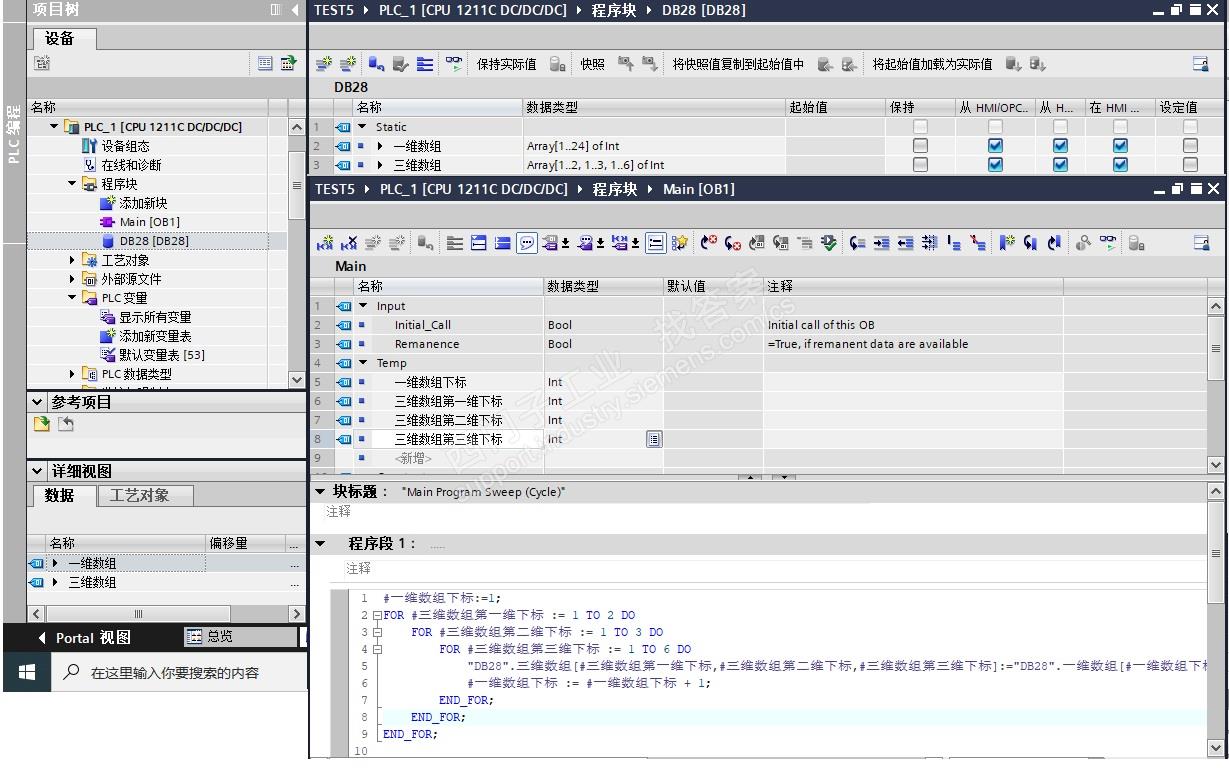Toggle 保持 (retain) checkbox for 一维数组
This screenshot has width=1229, height=768.
(920, 146)
